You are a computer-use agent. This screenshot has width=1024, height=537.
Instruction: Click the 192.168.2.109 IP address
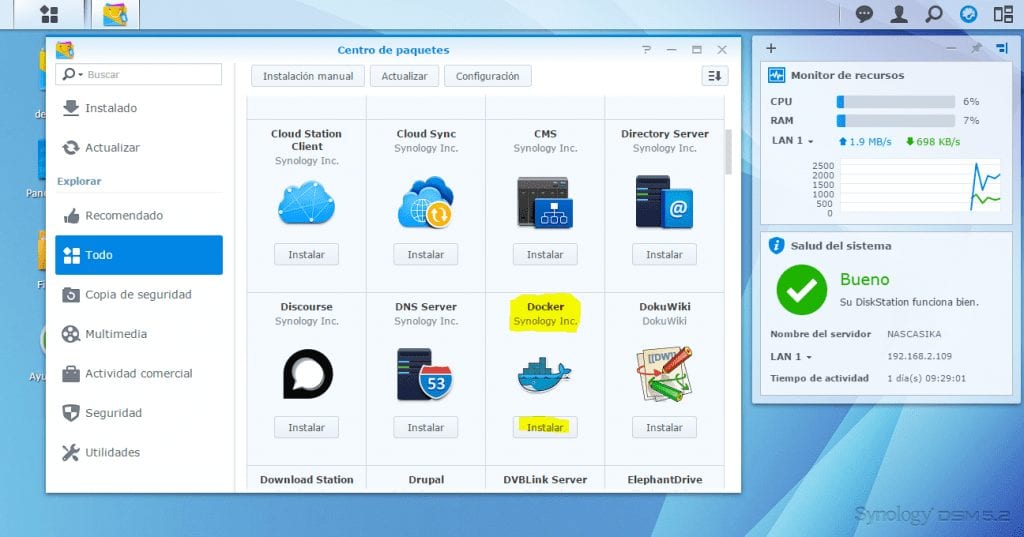coord(920,357)
